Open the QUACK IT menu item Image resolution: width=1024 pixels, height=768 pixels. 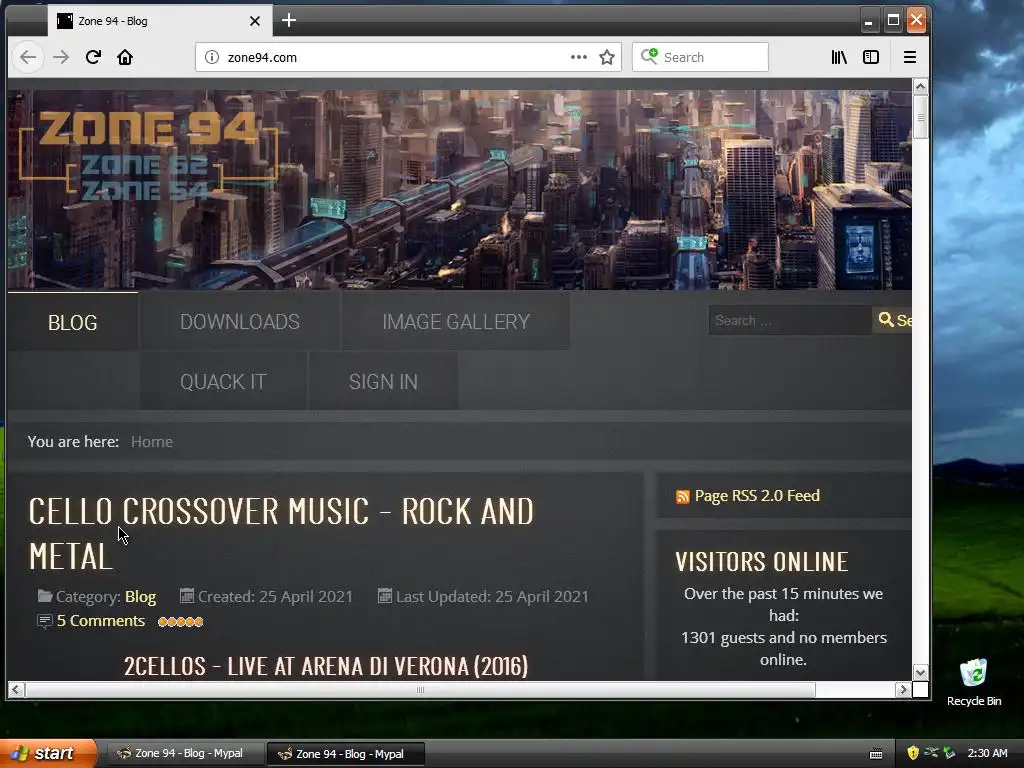(x=223, y=381)
